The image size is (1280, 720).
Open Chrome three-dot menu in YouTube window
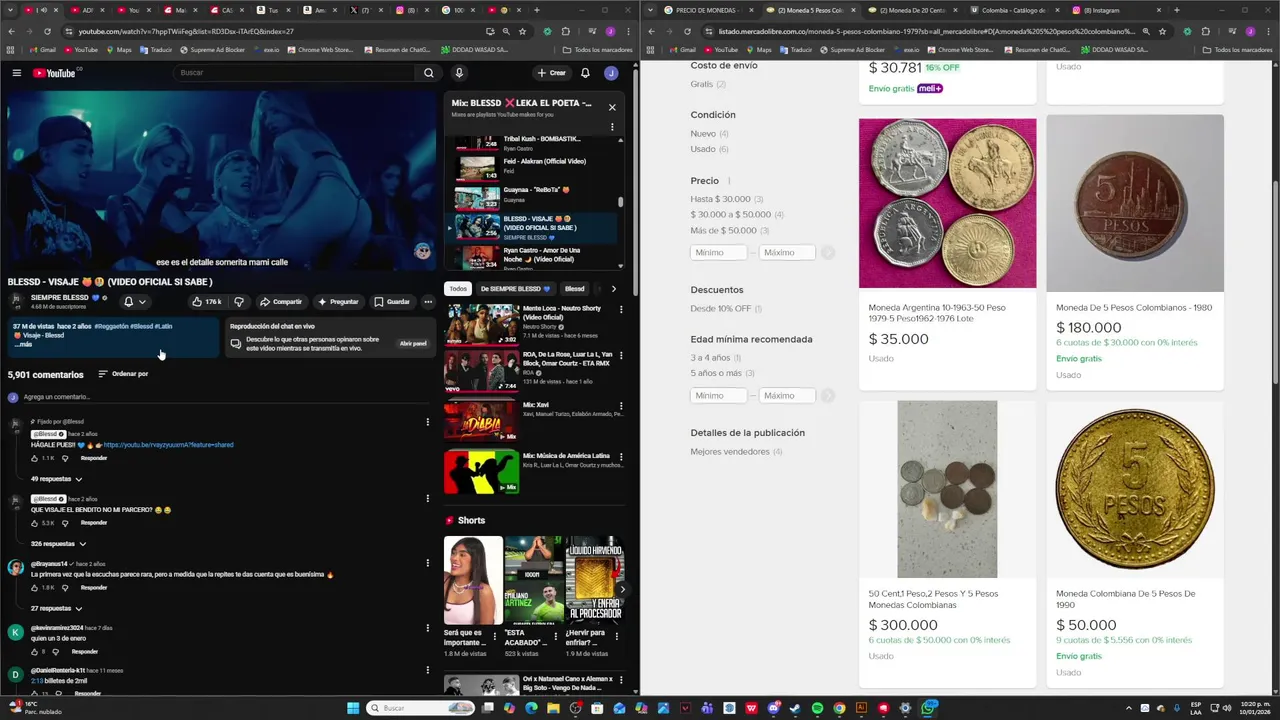click(628, 31)
